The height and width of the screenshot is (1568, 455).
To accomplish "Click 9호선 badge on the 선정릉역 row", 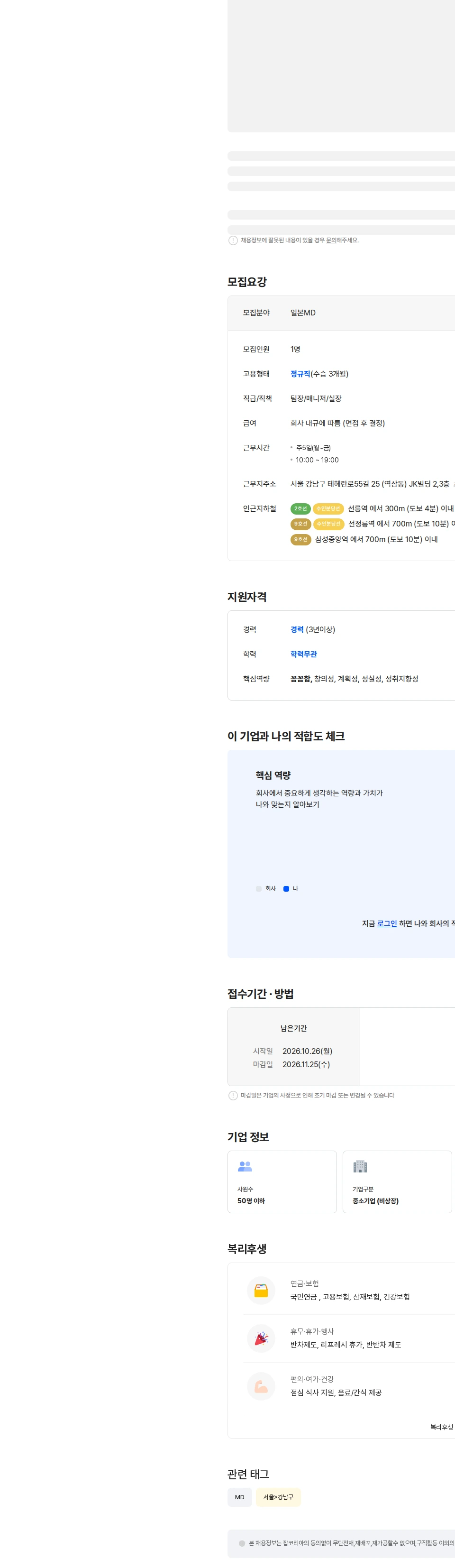I will click(300, 524).
